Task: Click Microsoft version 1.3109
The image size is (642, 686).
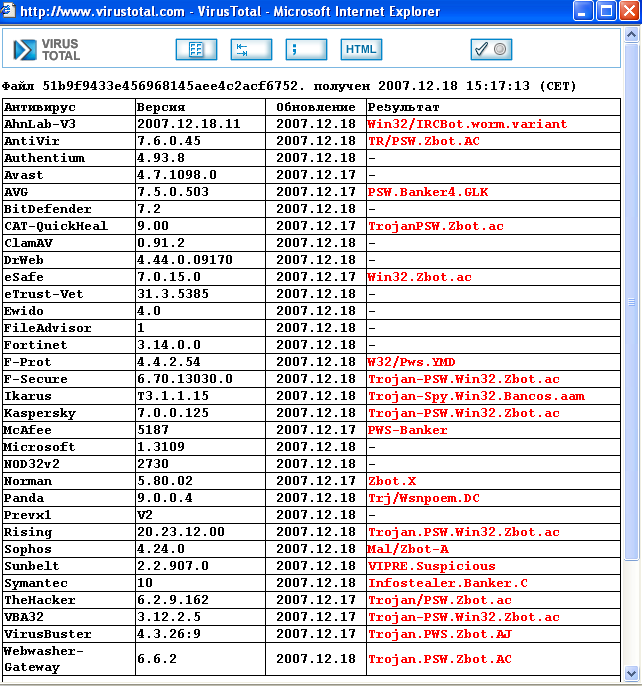Action: pos(161,447)
